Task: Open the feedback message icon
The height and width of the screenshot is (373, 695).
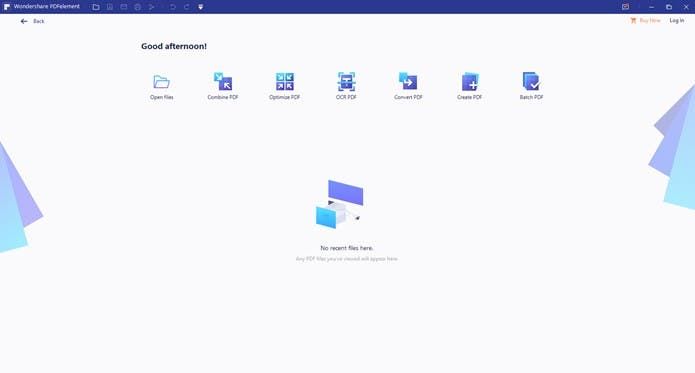Action: tap(625, 7)
